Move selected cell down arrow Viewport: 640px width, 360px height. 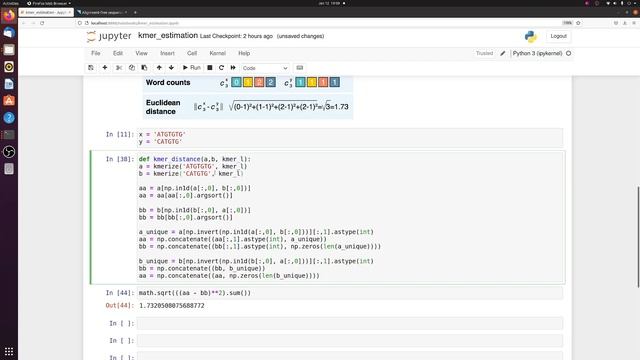point(171,68)
